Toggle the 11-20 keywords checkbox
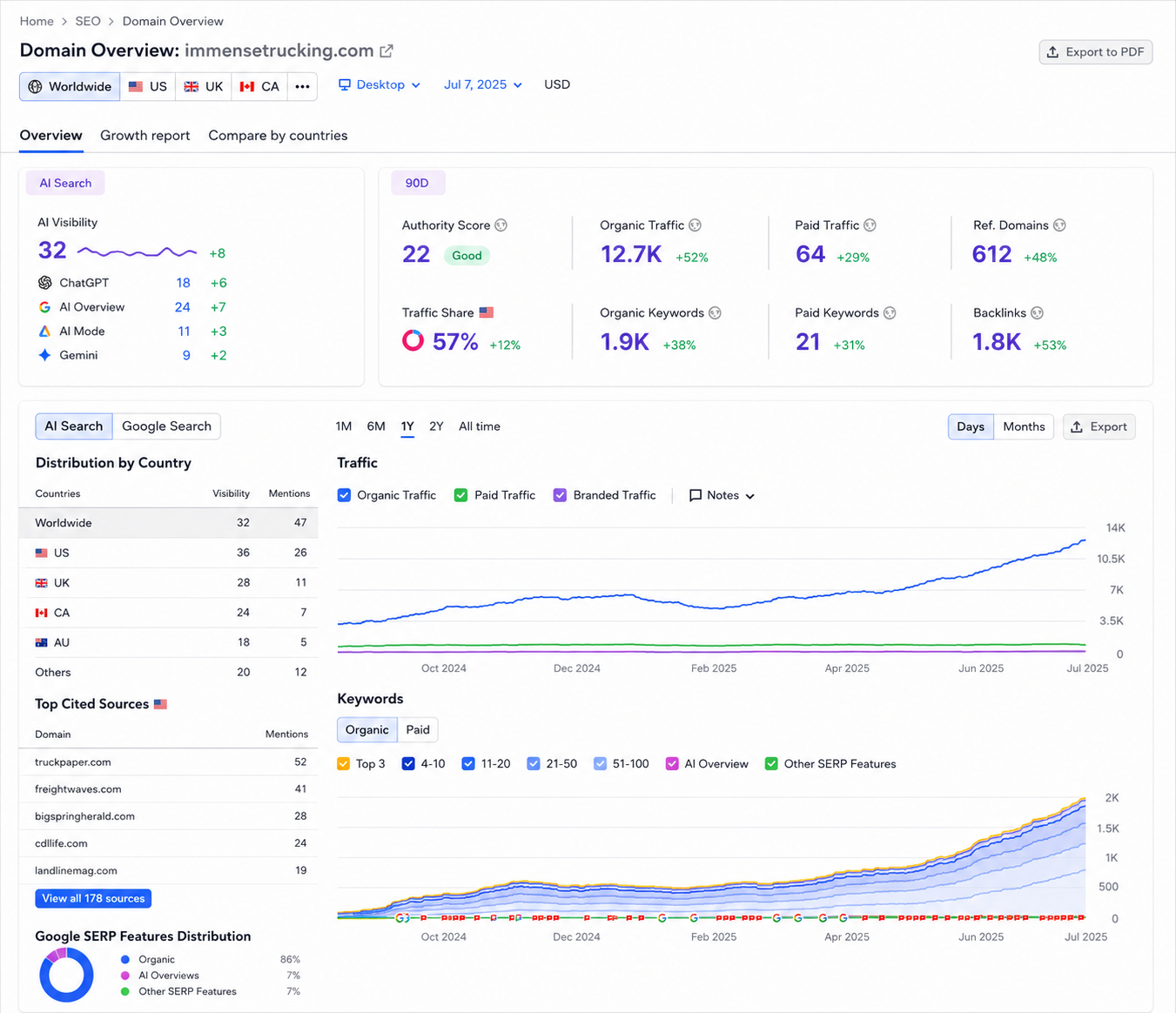 tap(468, 764)
